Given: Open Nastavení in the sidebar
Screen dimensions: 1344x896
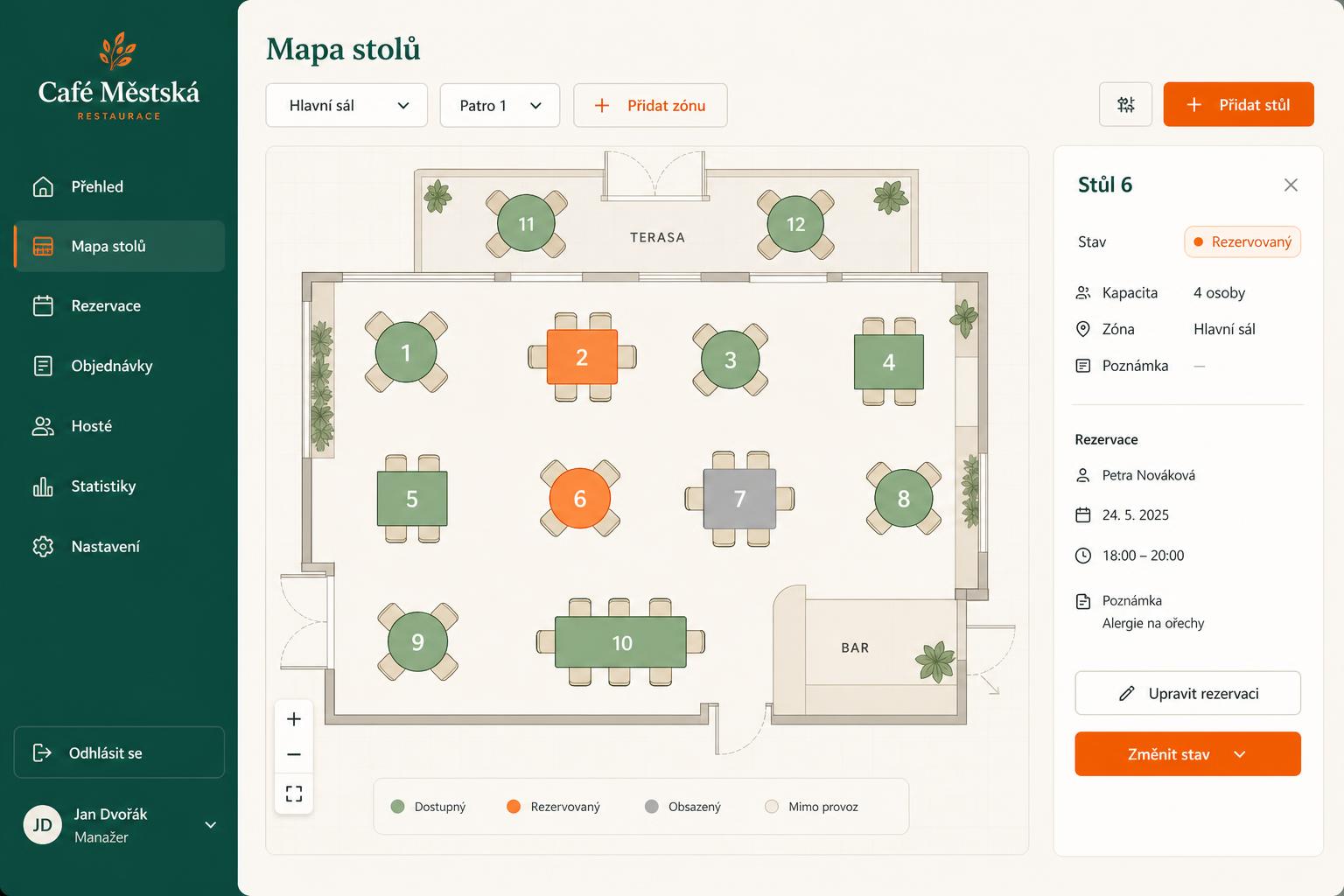Looking at the screenshot, I should coord(119,546).
